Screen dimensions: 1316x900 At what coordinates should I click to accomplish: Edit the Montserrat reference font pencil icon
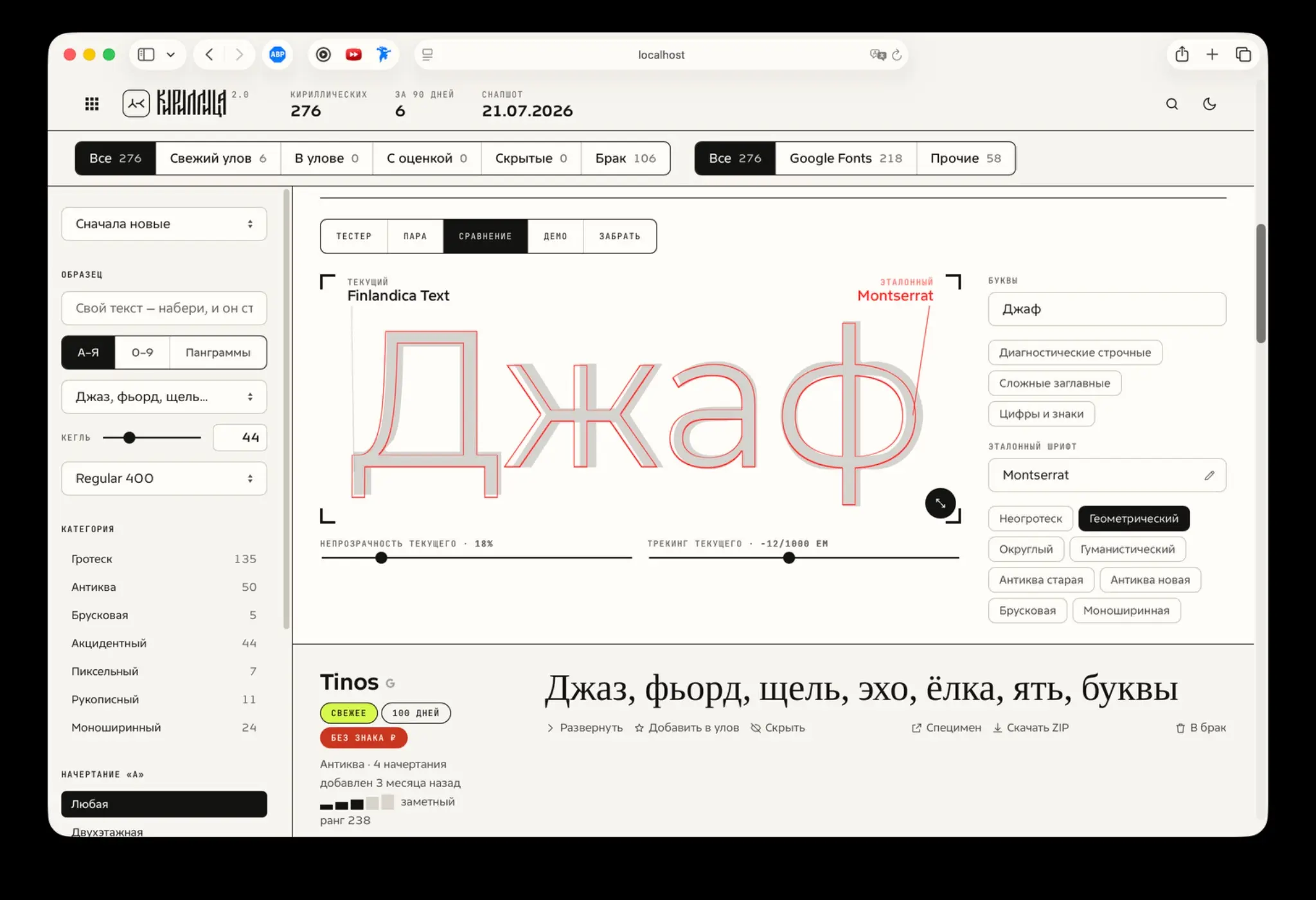pyautogui.click(x=1209, y=475)
